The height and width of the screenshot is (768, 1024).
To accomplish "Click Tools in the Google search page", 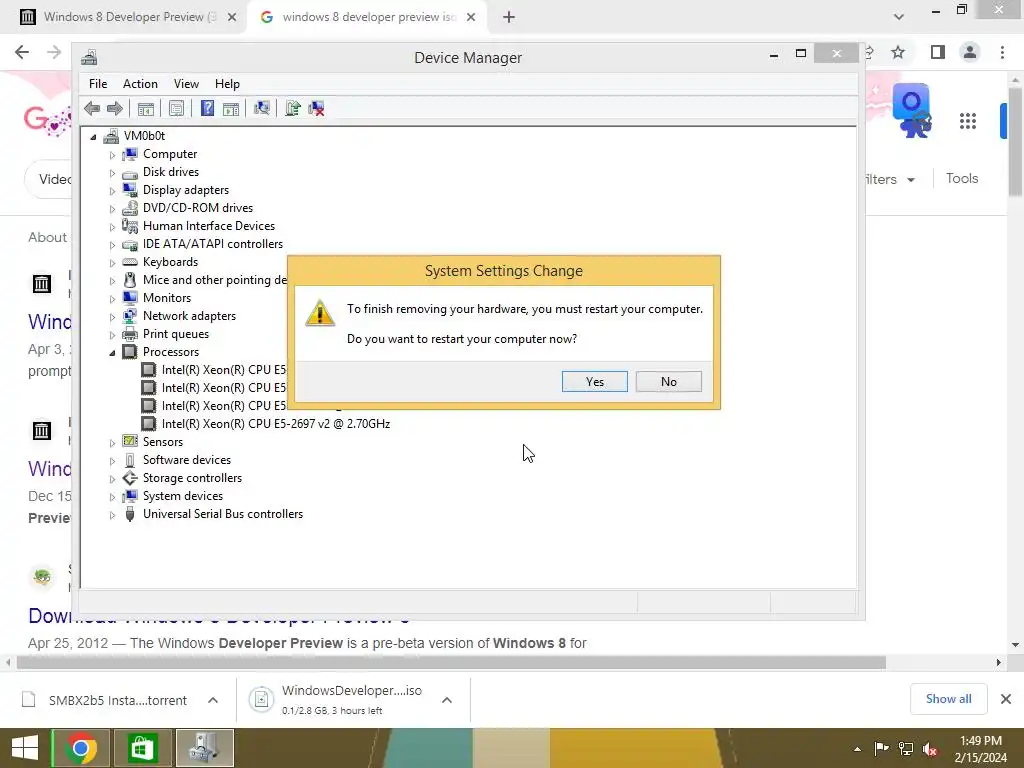I will point(962,178).
